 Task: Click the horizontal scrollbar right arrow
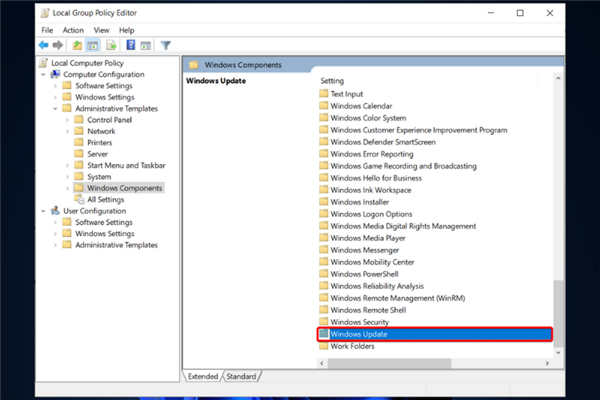tap(547, 363)
